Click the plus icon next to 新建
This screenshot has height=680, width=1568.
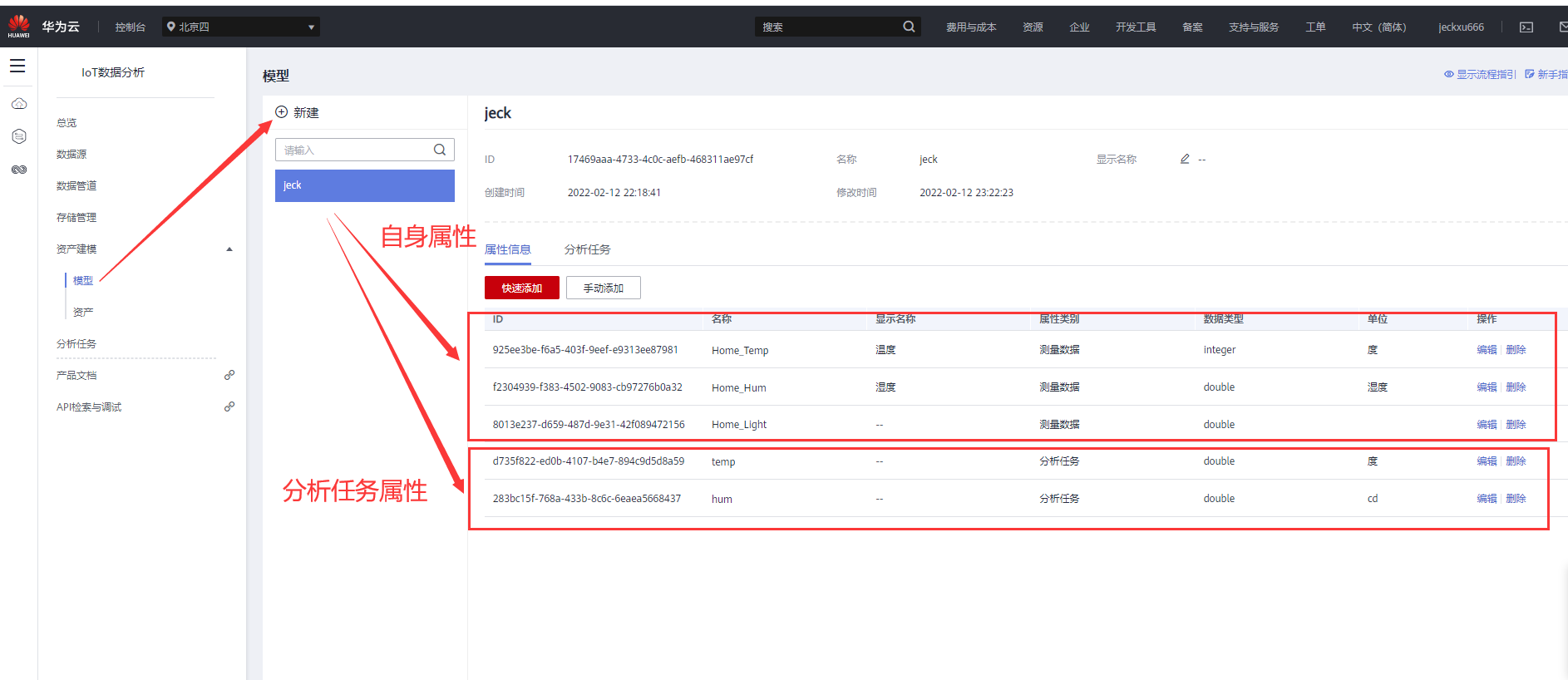[282, 112]
